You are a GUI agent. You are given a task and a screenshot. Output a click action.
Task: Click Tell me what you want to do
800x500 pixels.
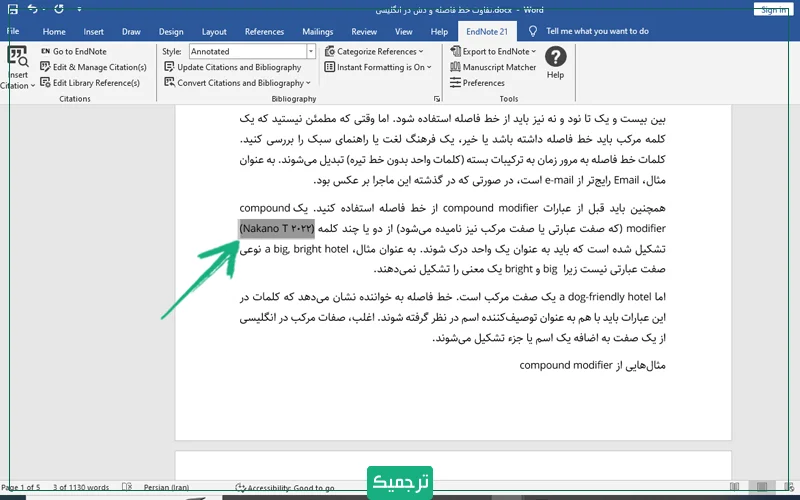[x=597, y=31]
